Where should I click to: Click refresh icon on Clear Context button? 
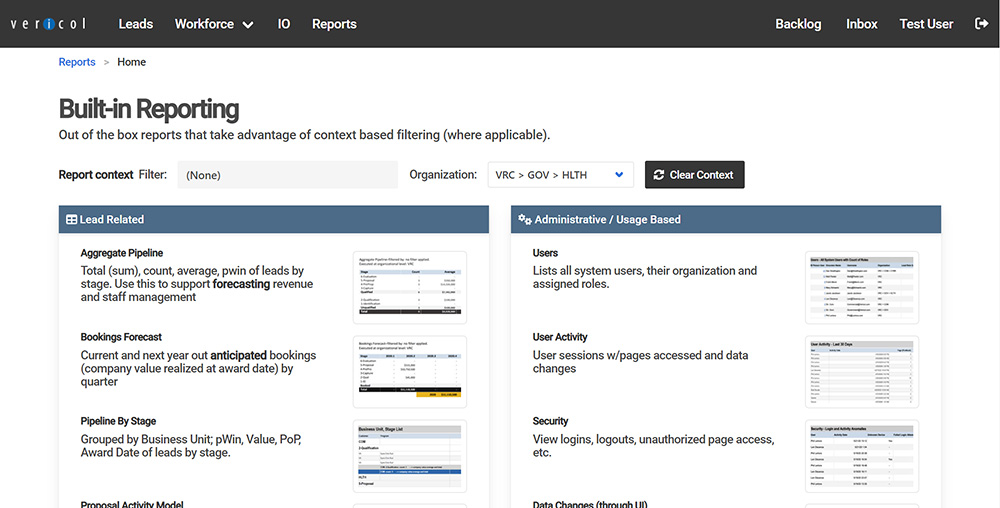pos(659,175)
